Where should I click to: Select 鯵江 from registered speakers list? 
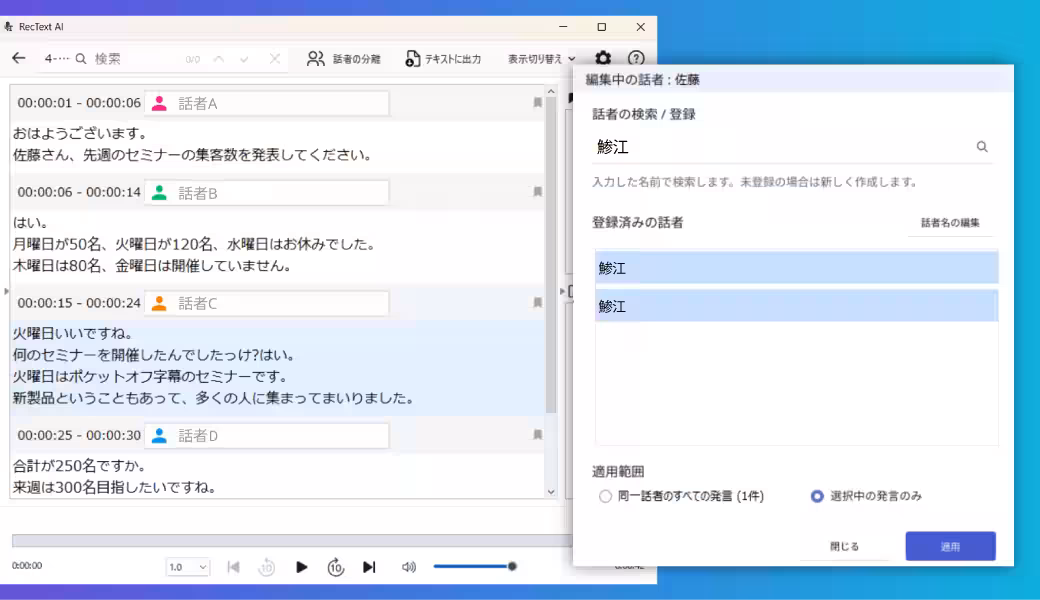[x=797, y=268]
